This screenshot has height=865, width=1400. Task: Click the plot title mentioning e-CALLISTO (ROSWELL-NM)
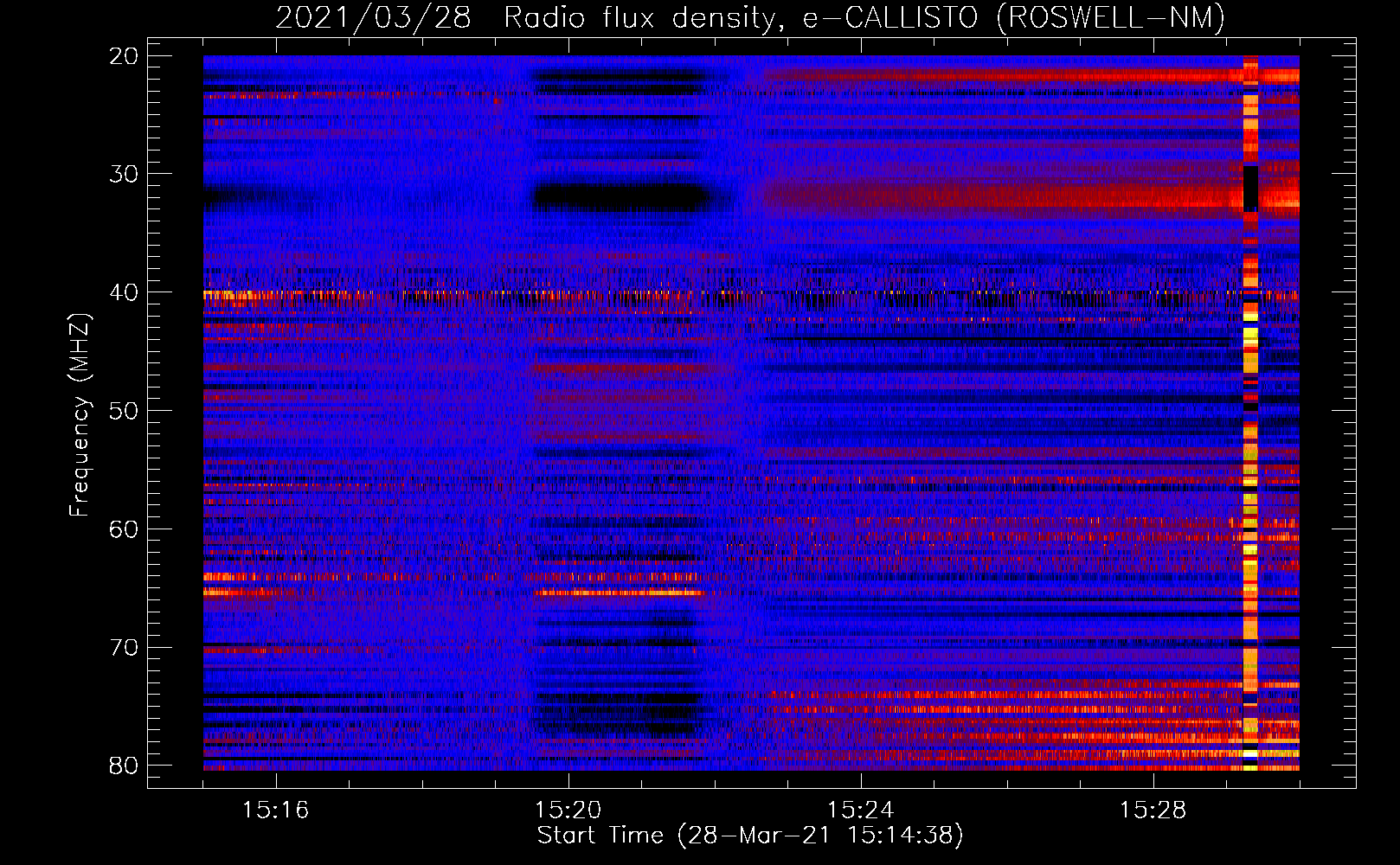point(750,17)
